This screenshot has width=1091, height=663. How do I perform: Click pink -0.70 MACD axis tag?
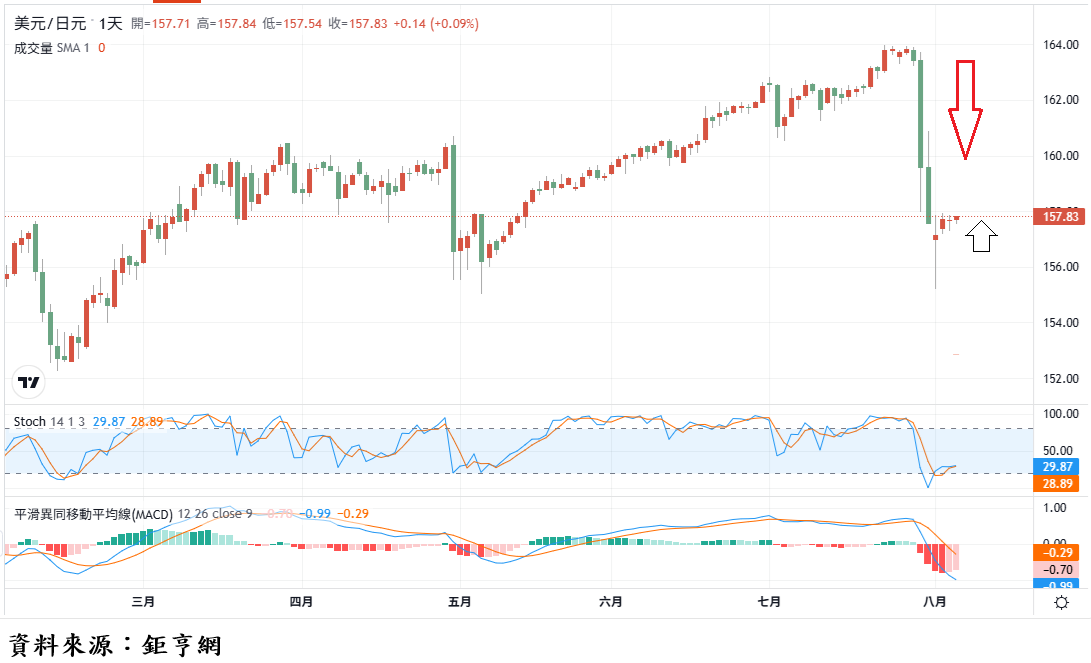1056,569
